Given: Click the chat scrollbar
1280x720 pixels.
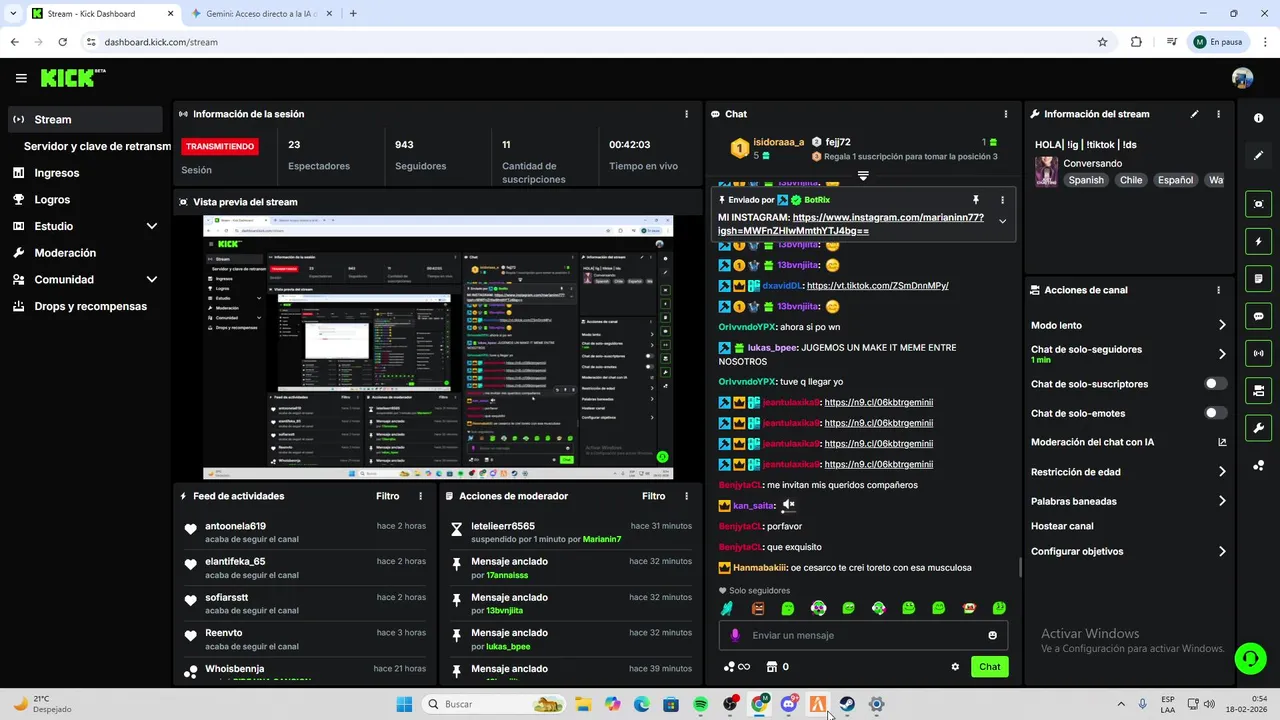Looking at the screenshot, I should coord(1019,567).
